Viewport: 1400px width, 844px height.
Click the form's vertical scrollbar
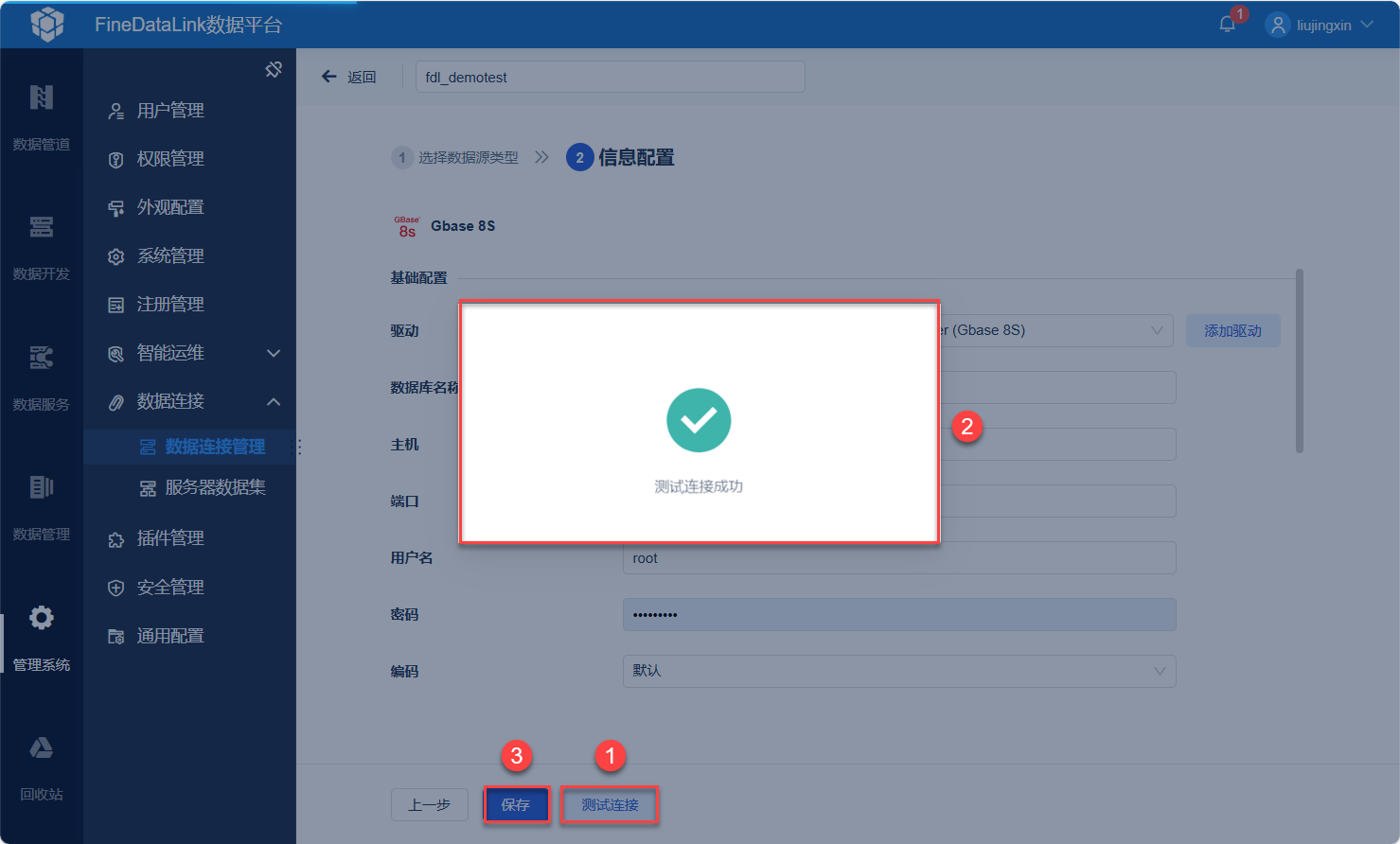(x=1300, y=361)
